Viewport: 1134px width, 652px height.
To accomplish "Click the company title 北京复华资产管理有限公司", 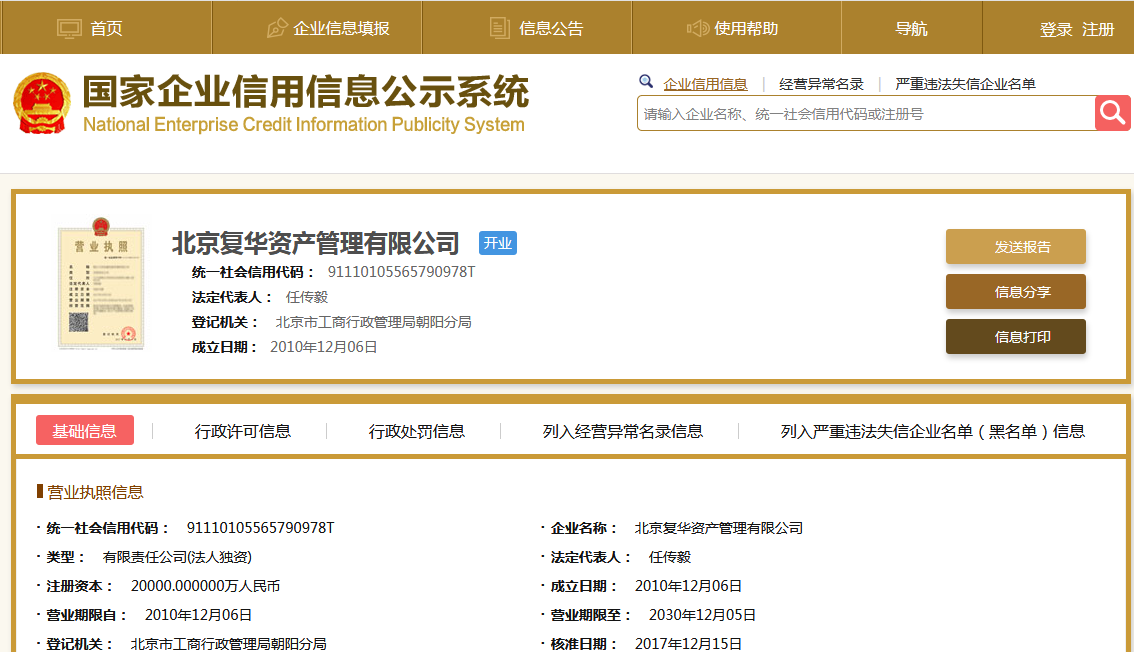I will [x=315, y=243].
